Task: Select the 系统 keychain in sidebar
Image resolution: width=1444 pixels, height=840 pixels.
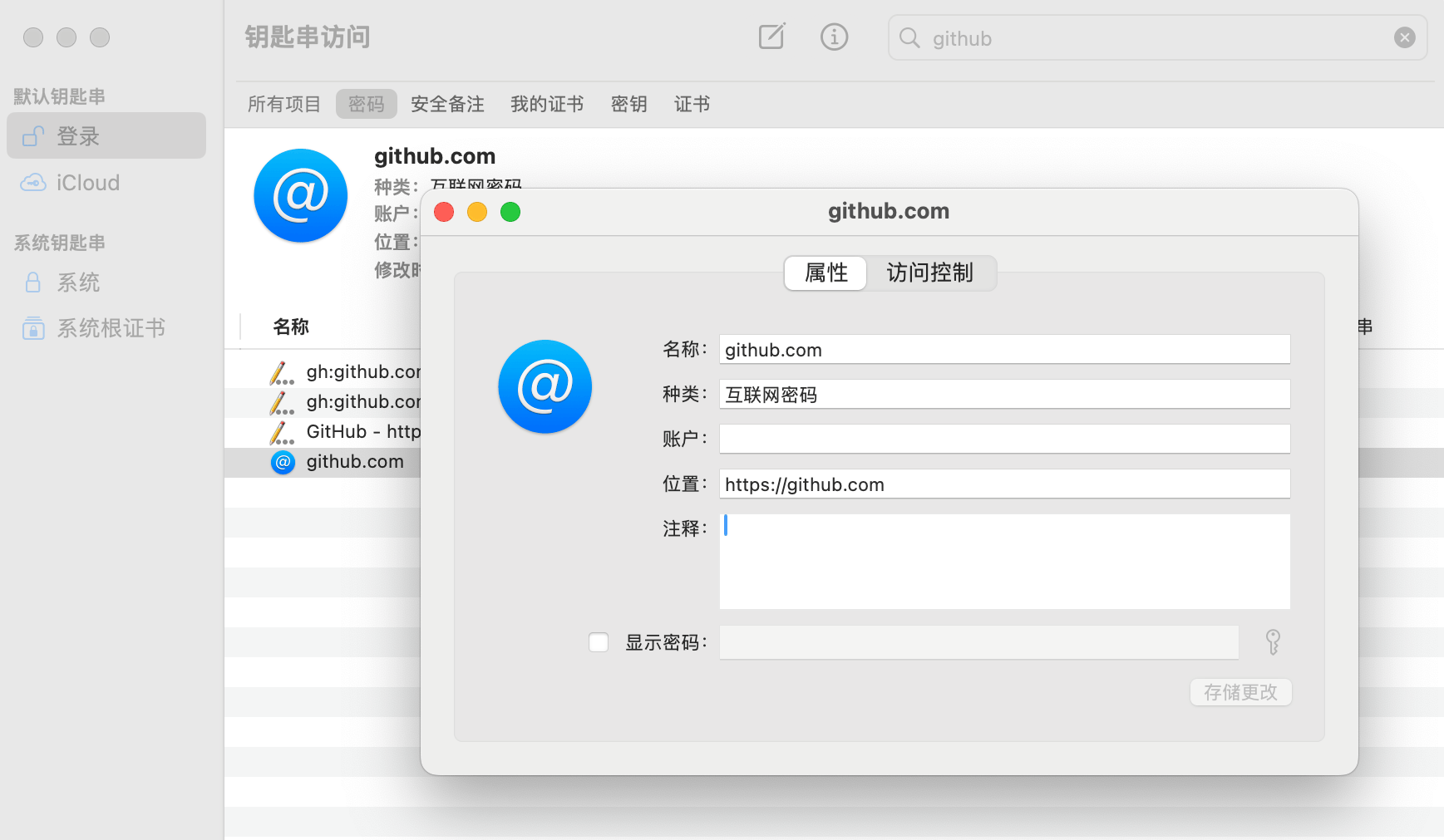Action: pyautogui.click(x=77, y=282)
